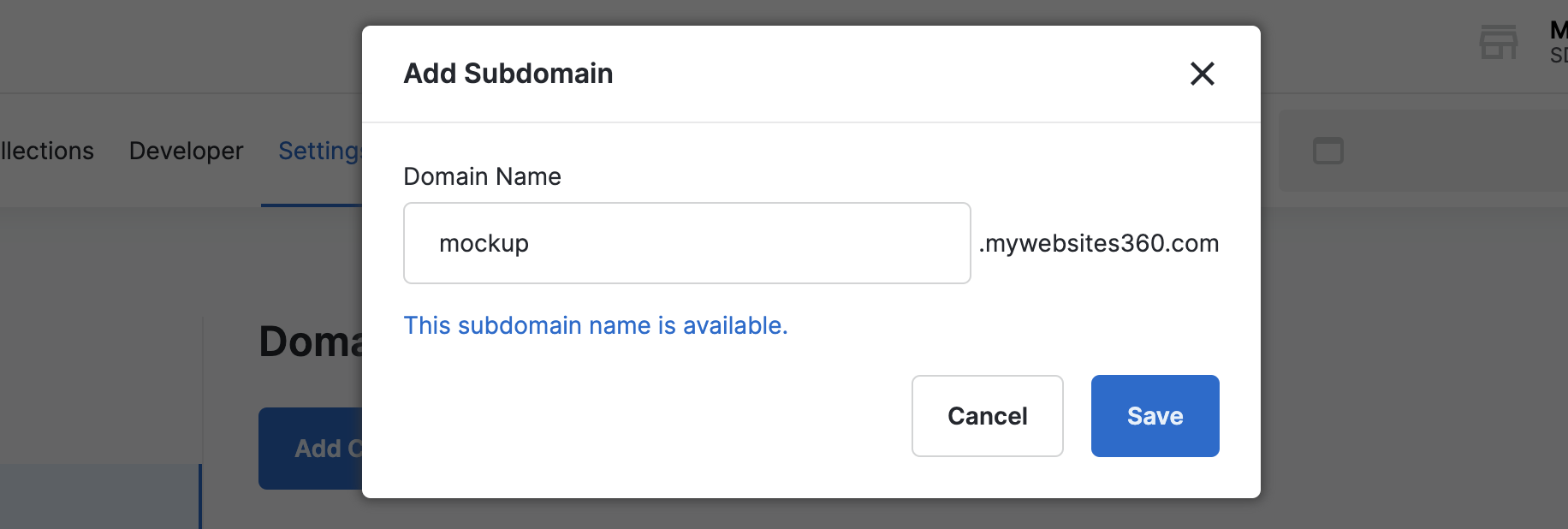Click the storefront icon in the header
This screenshot has height=529, width=1568.
click(x=1498, y=42)
